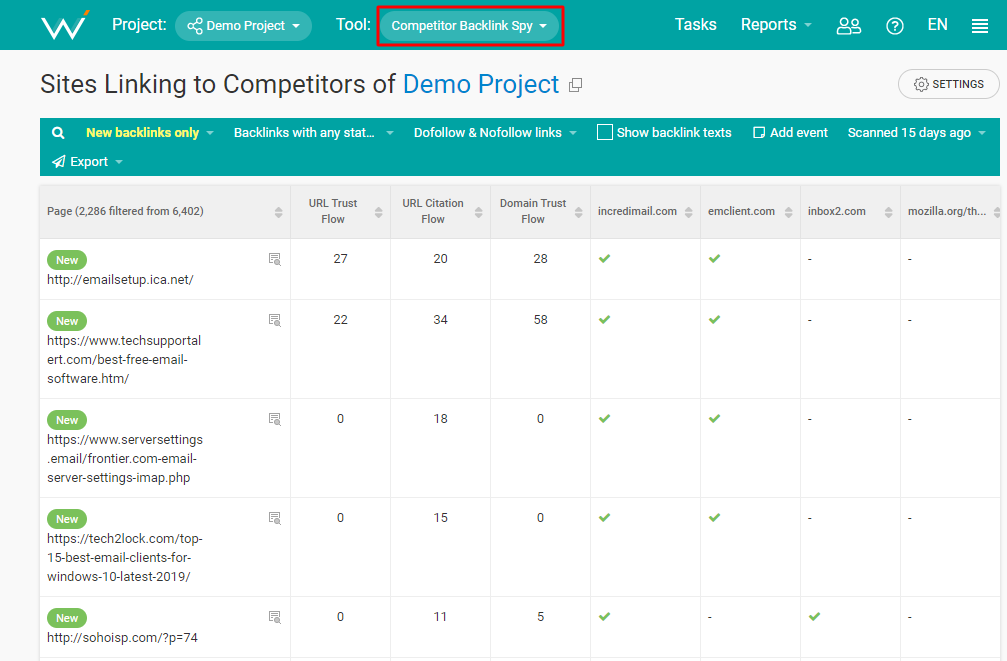Expand the Export dropdown

pos(87,161)
